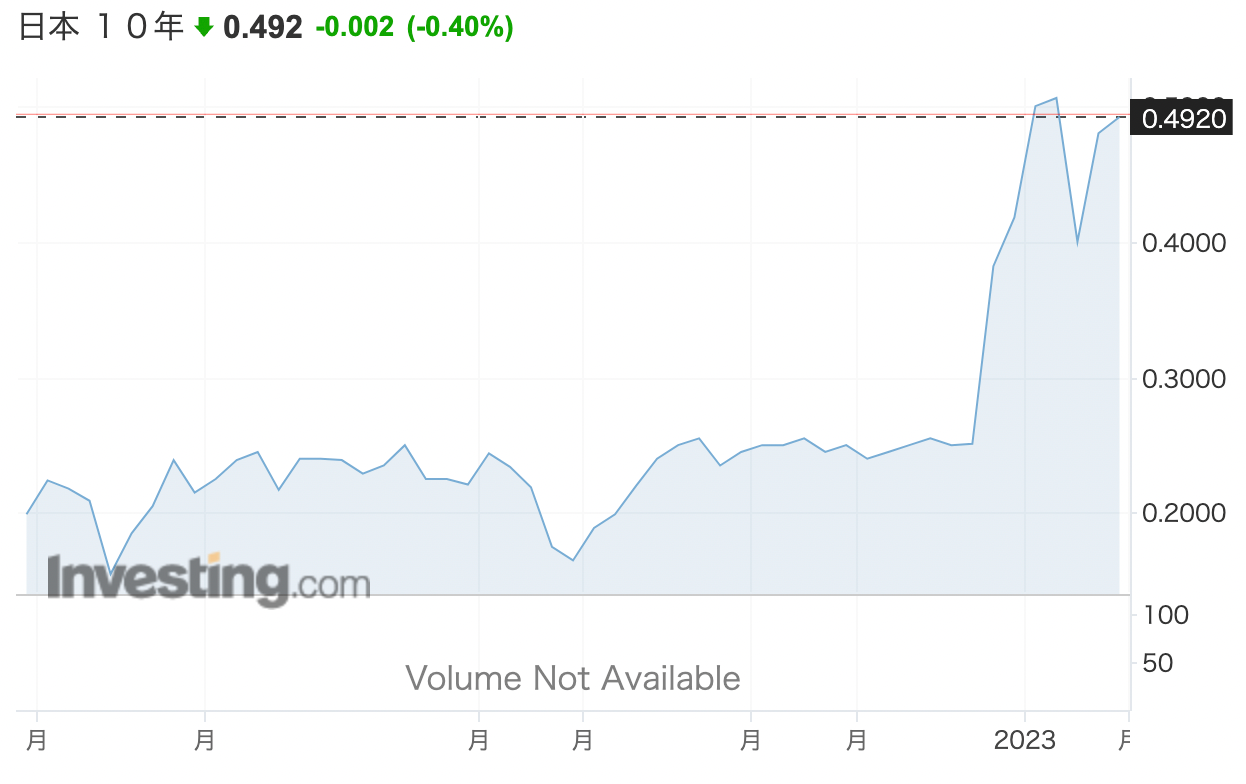This screenshot has height=784, width=1246.
Task: Click the 0.2000 price axis label
Action: tap(1183, 513)
